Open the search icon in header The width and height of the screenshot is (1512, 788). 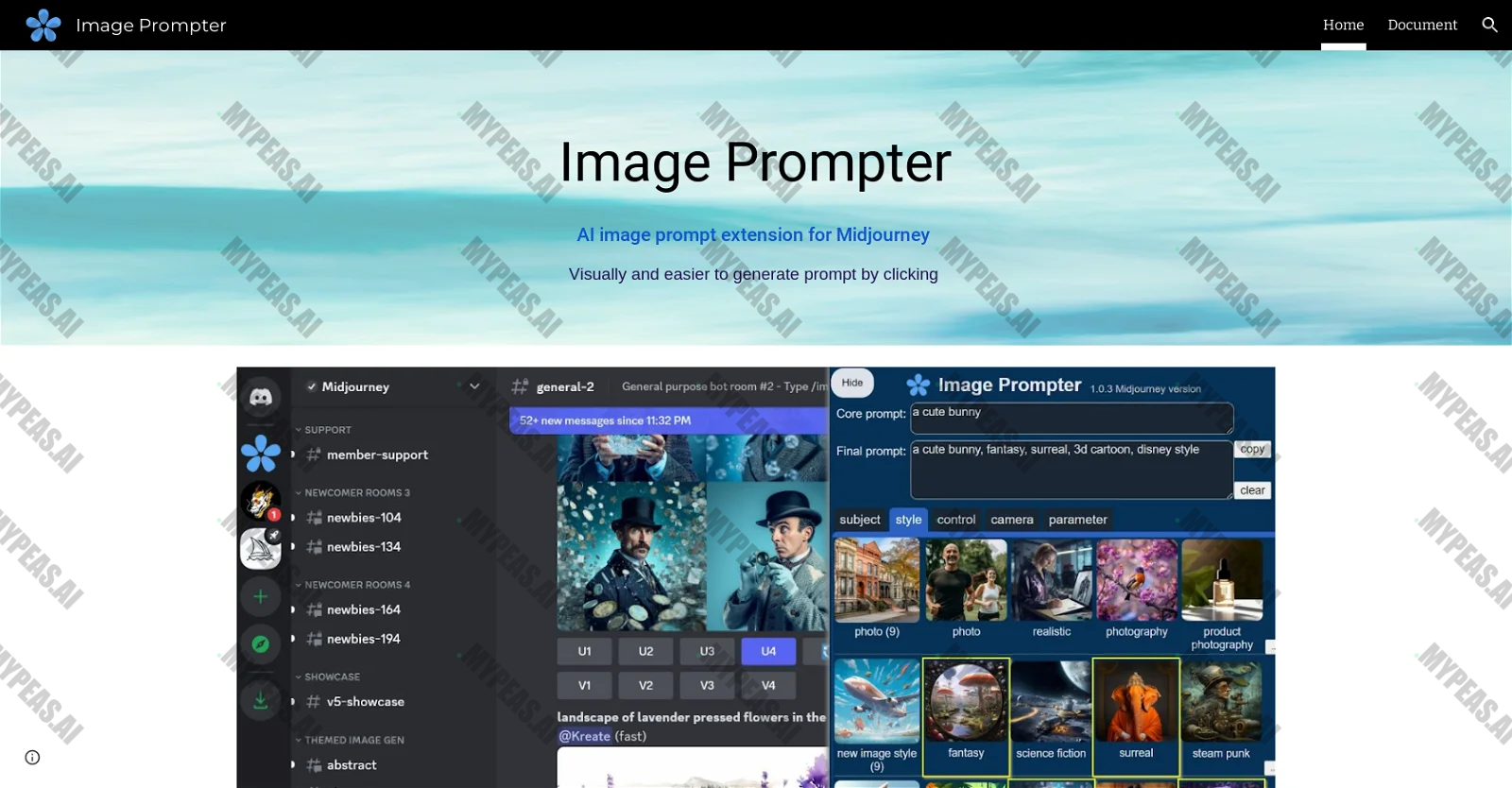pyautogui.click(x=1489, y=25)
